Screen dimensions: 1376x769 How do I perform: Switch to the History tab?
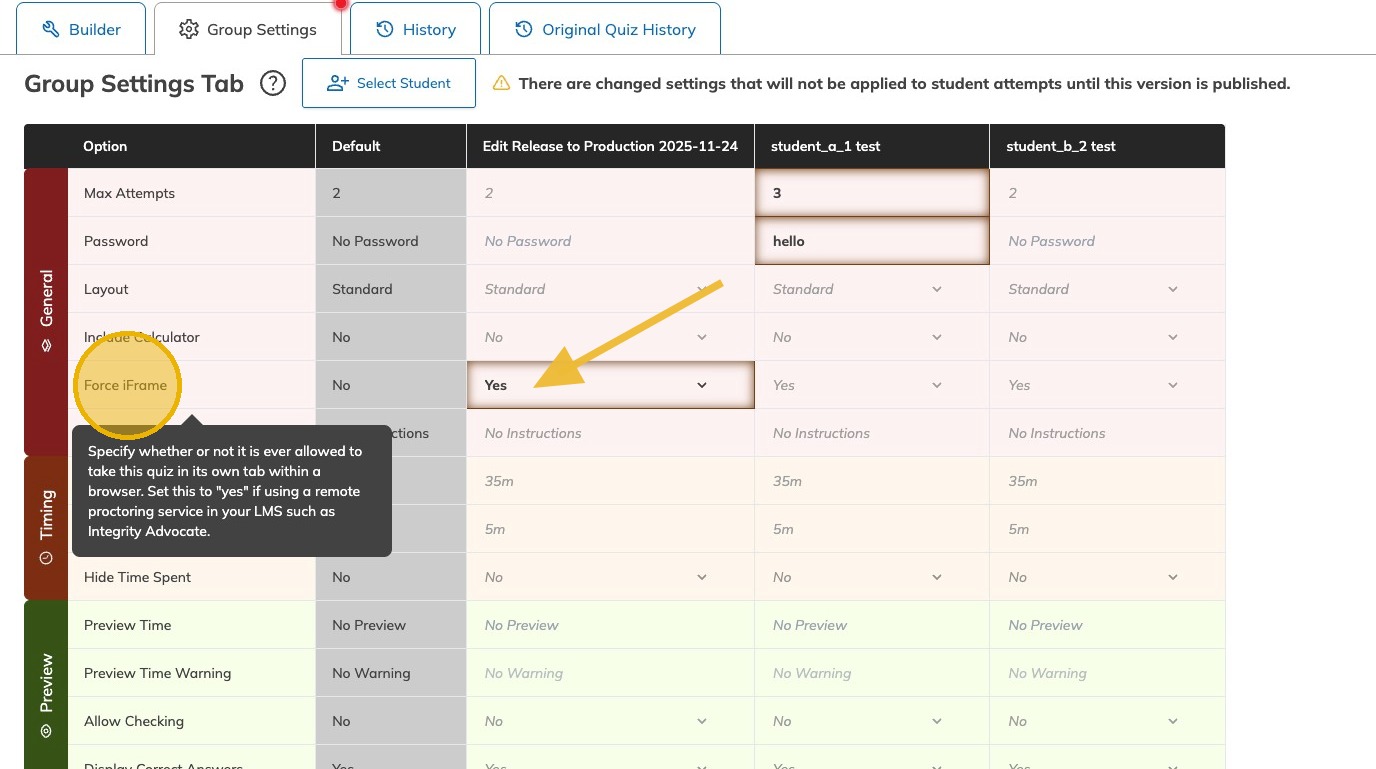click(415, 29)
